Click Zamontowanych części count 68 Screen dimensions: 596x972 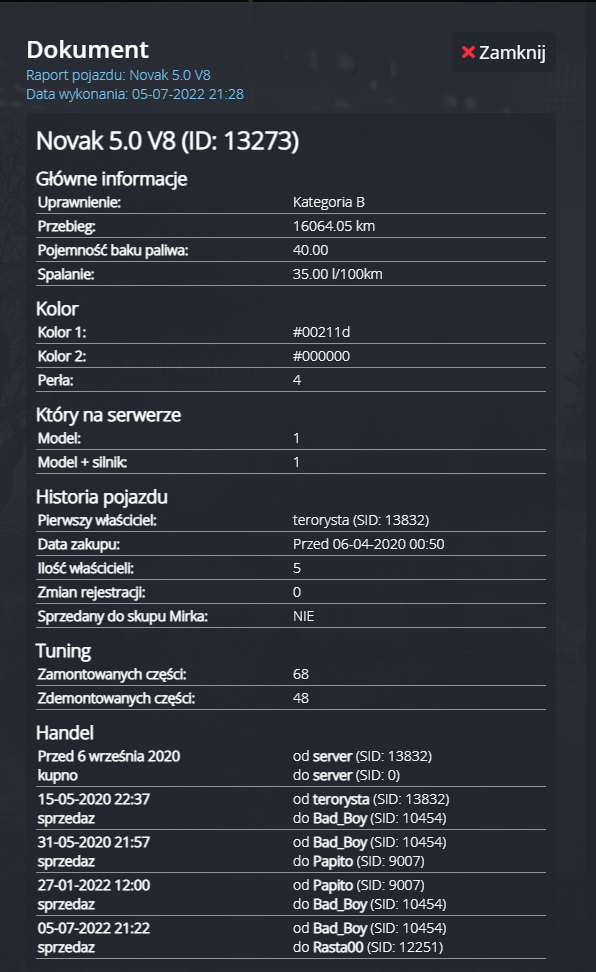(x=301, y=674)
